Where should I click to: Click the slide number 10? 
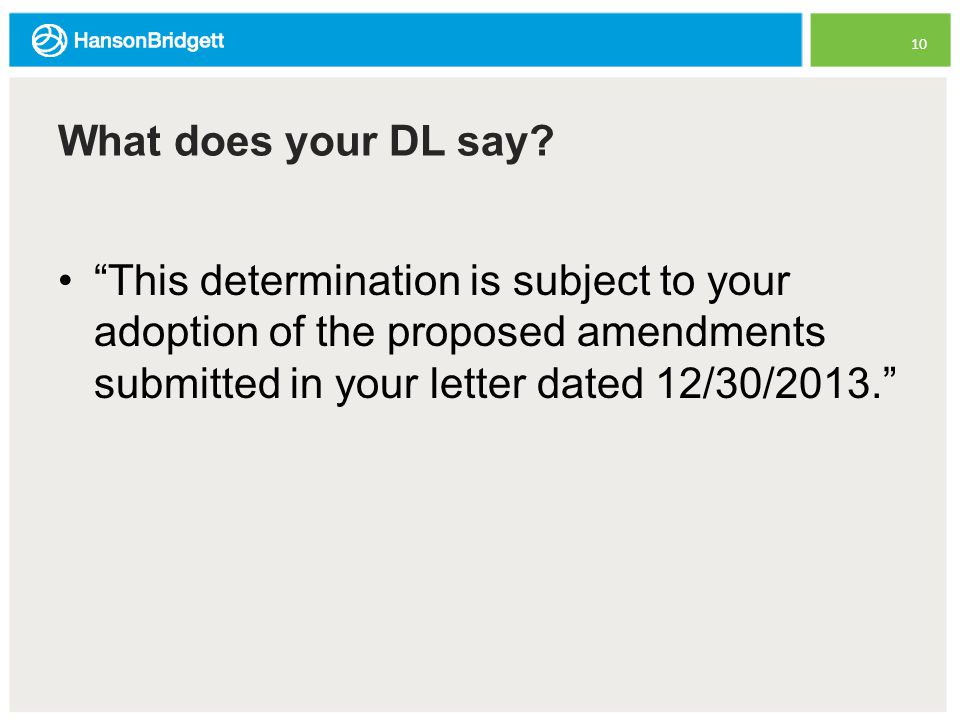click(x=918, y=44)
